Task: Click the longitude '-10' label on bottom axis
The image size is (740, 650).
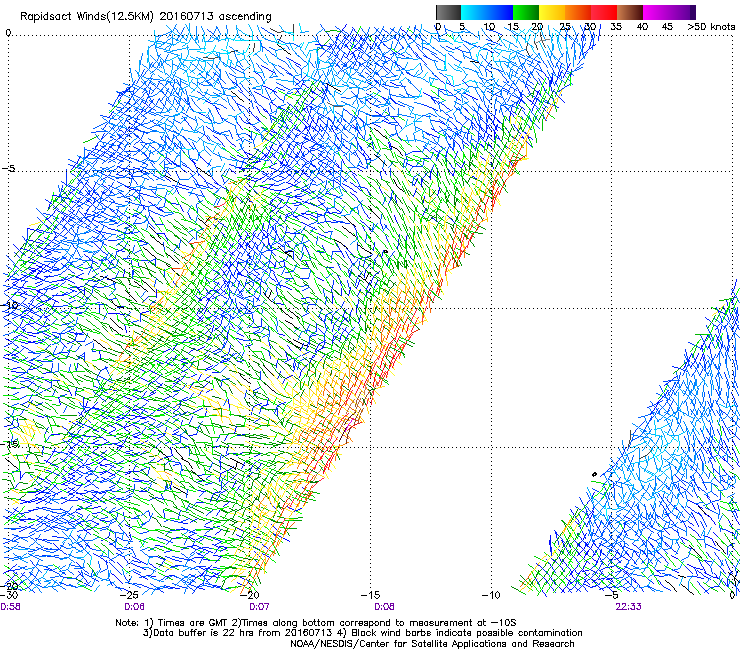Action: 491,595
